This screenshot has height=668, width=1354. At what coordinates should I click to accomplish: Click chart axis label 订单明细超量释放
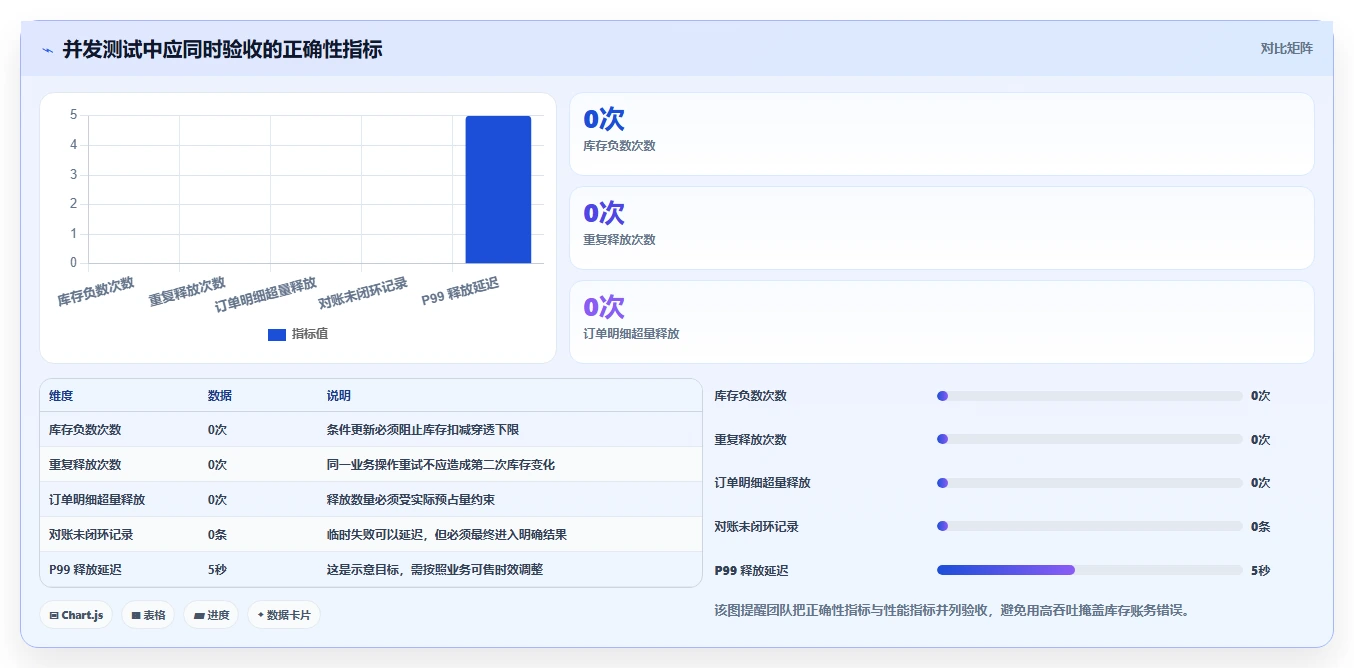pos(266,295)
